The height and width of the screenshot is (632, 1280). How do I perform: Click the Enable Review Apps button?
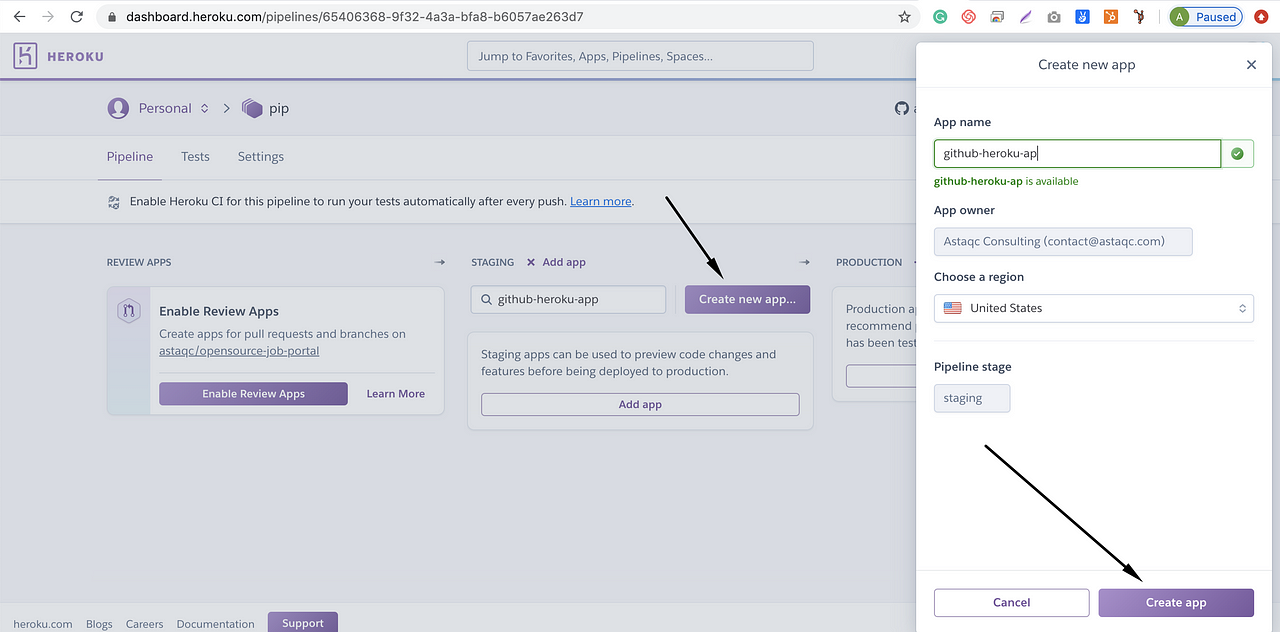pyautogui.click(x=253, y=394)
